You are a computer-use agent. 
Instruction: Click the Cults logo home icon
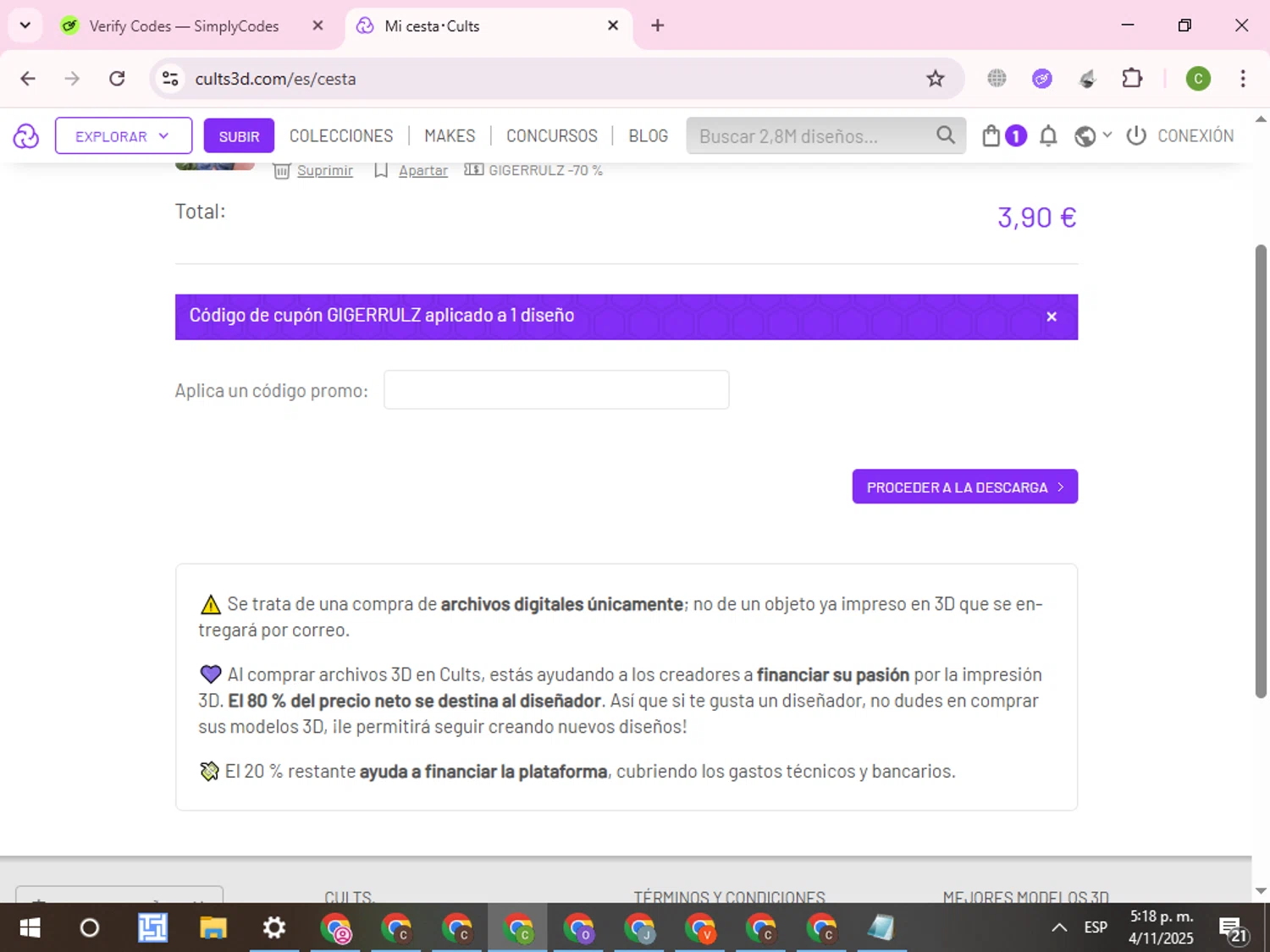pyautogui.click(x=26, y=135)
